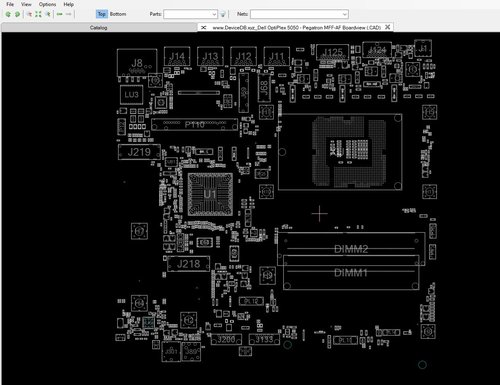Viewport: 500px width, 385px height.
Task: Select connector J1 at top right
Action: 423,48
